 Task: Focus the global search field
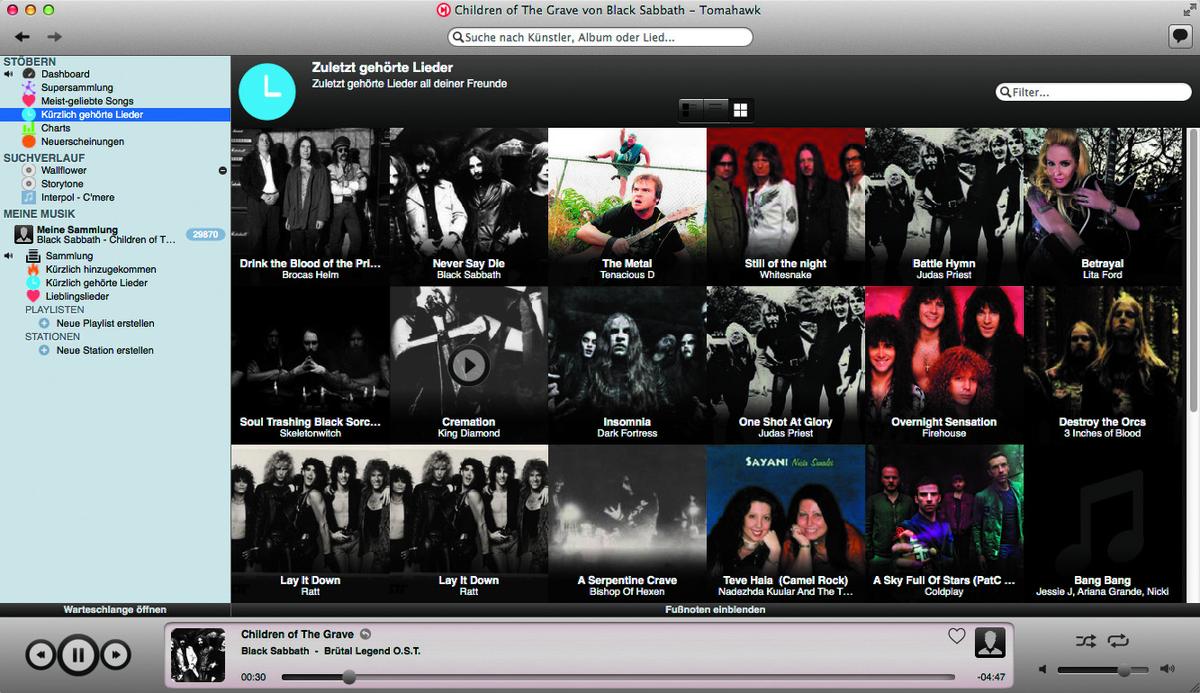pyautogui.click(x=600, y=37)
